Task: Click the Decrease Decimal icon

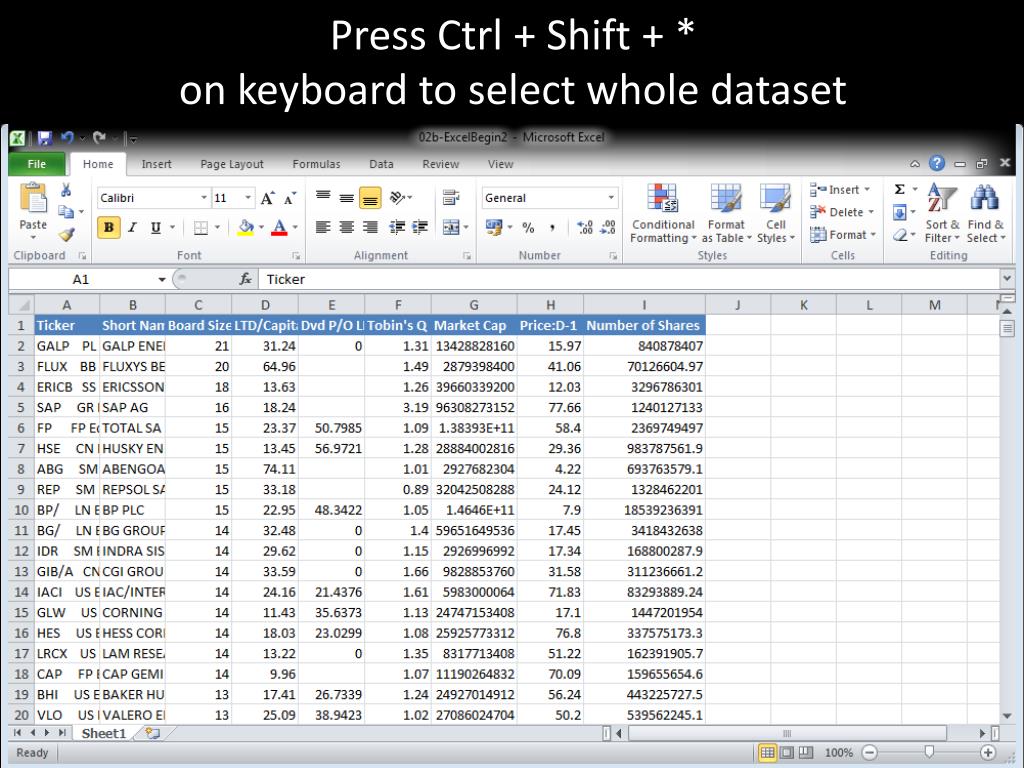Action: tap(609, 227)
